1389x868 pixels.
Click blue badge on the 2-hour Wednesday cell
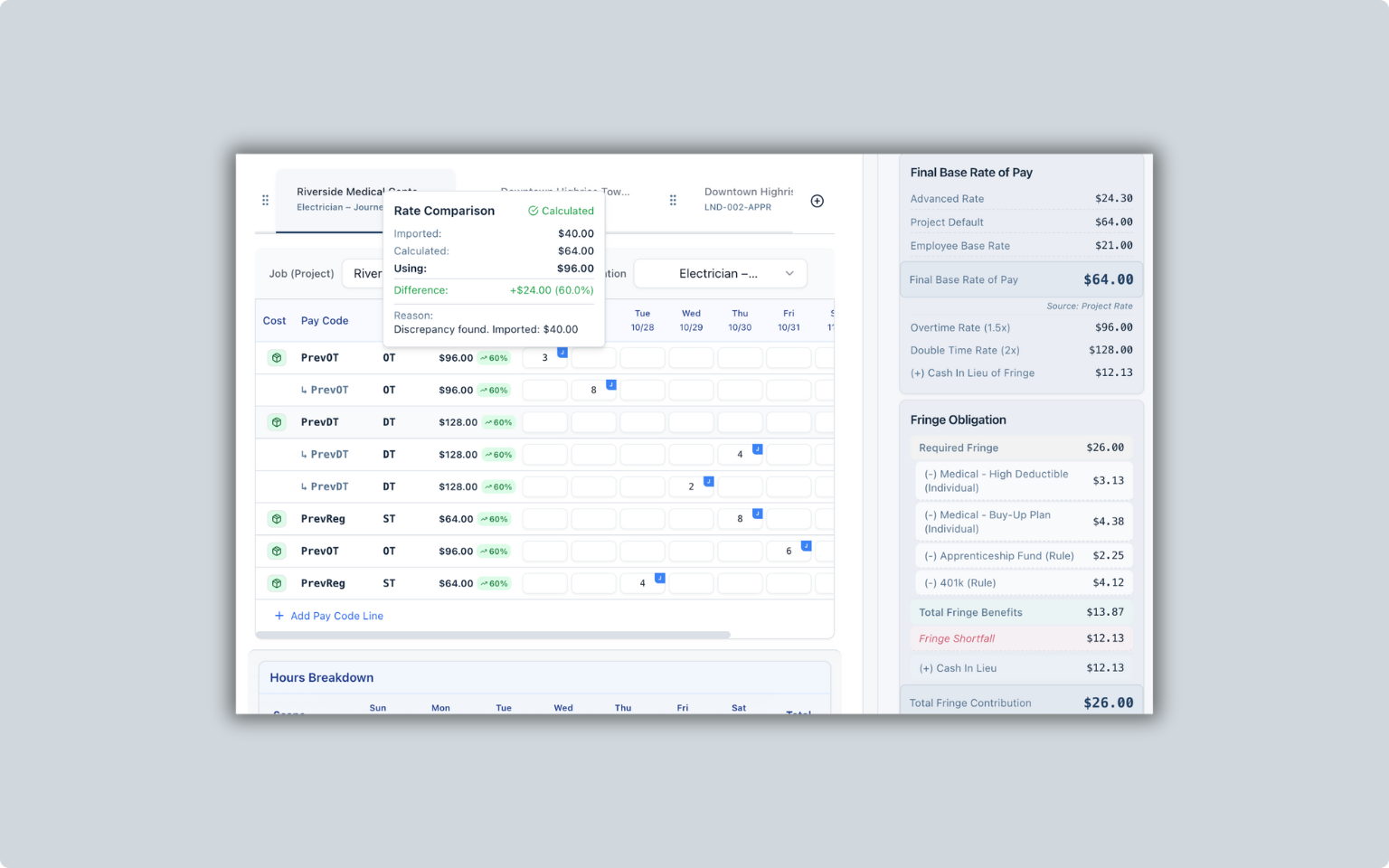tap(708, 481)
